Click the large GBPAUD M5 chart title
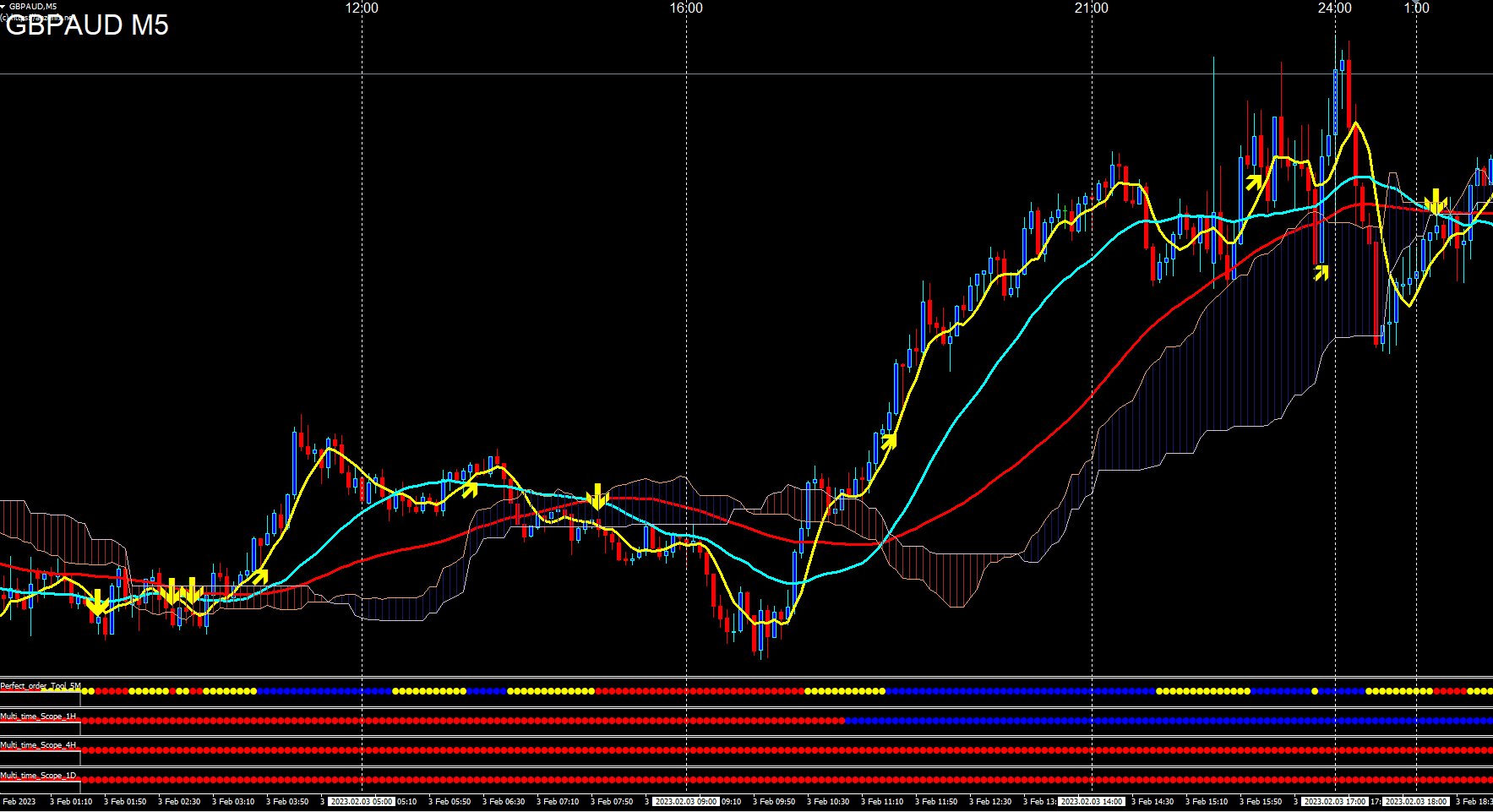 87,25
